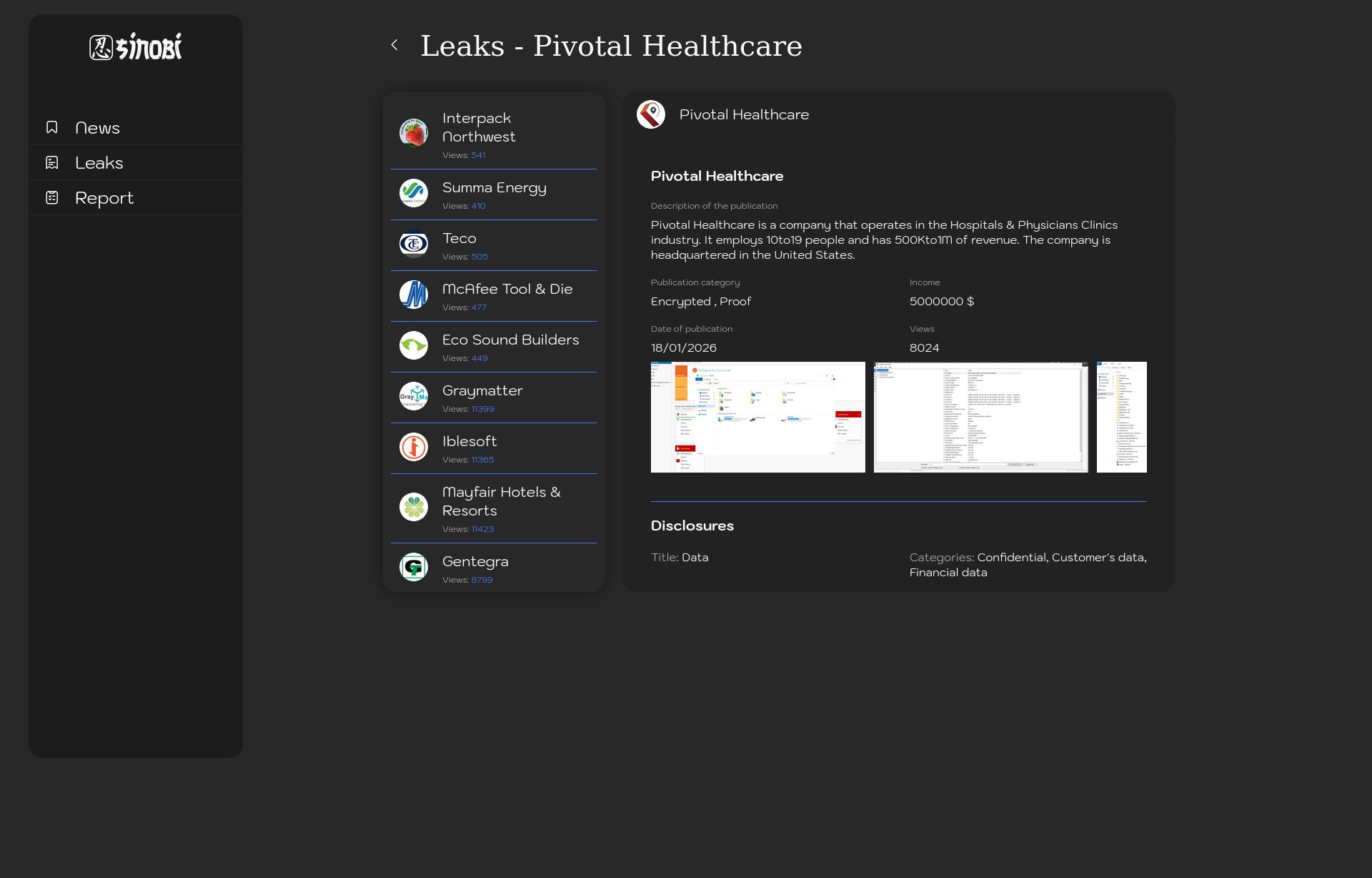This screenshot has width=1372, height=878.
Task: Select Mayfair Hotels & Resorts entry
Action: point(501,501)
